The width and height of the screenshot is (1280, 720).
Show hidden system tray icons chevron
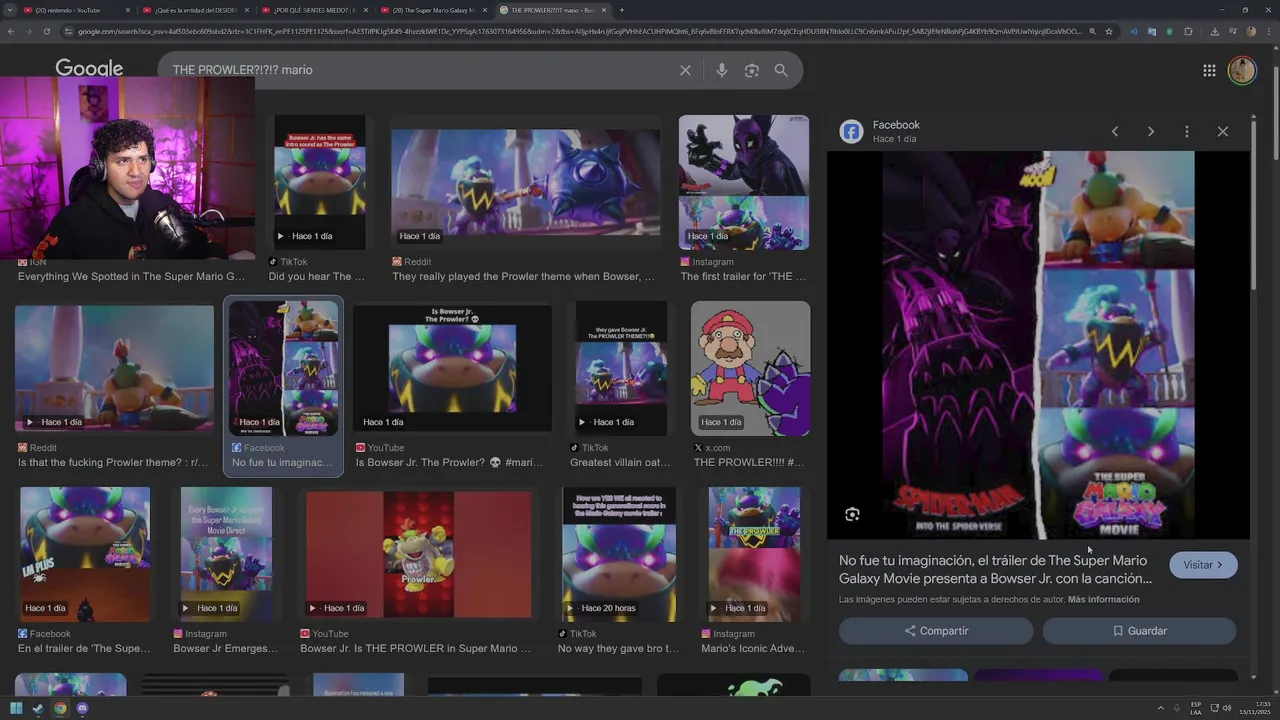(x=1161, y=708)
